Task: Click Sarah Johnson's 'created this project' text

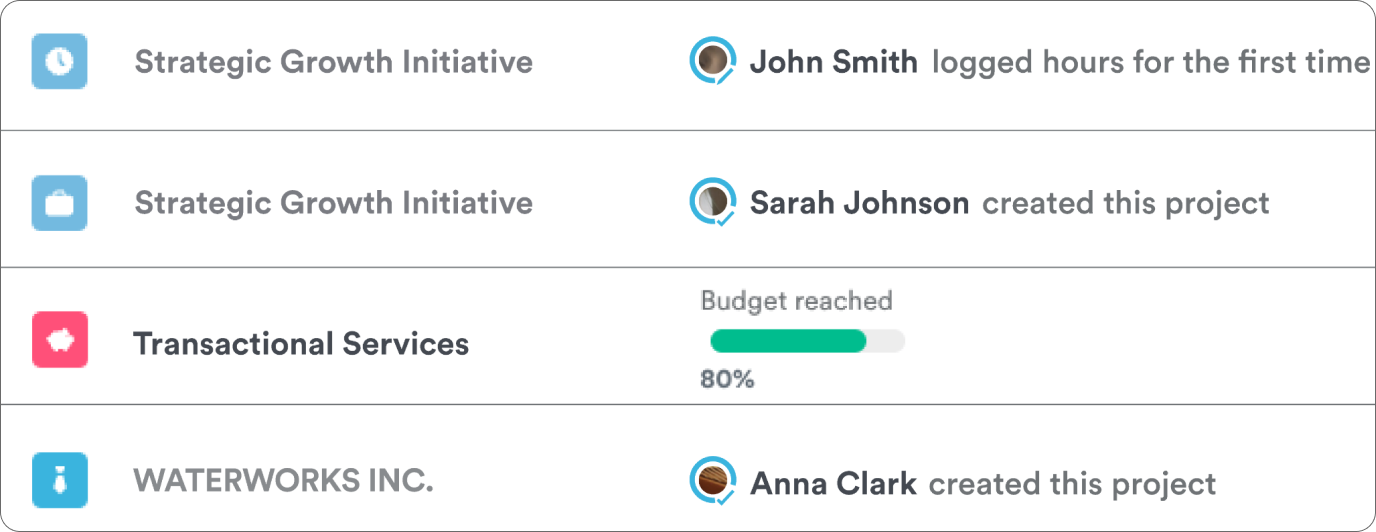Action: [x=1125, y=204]
